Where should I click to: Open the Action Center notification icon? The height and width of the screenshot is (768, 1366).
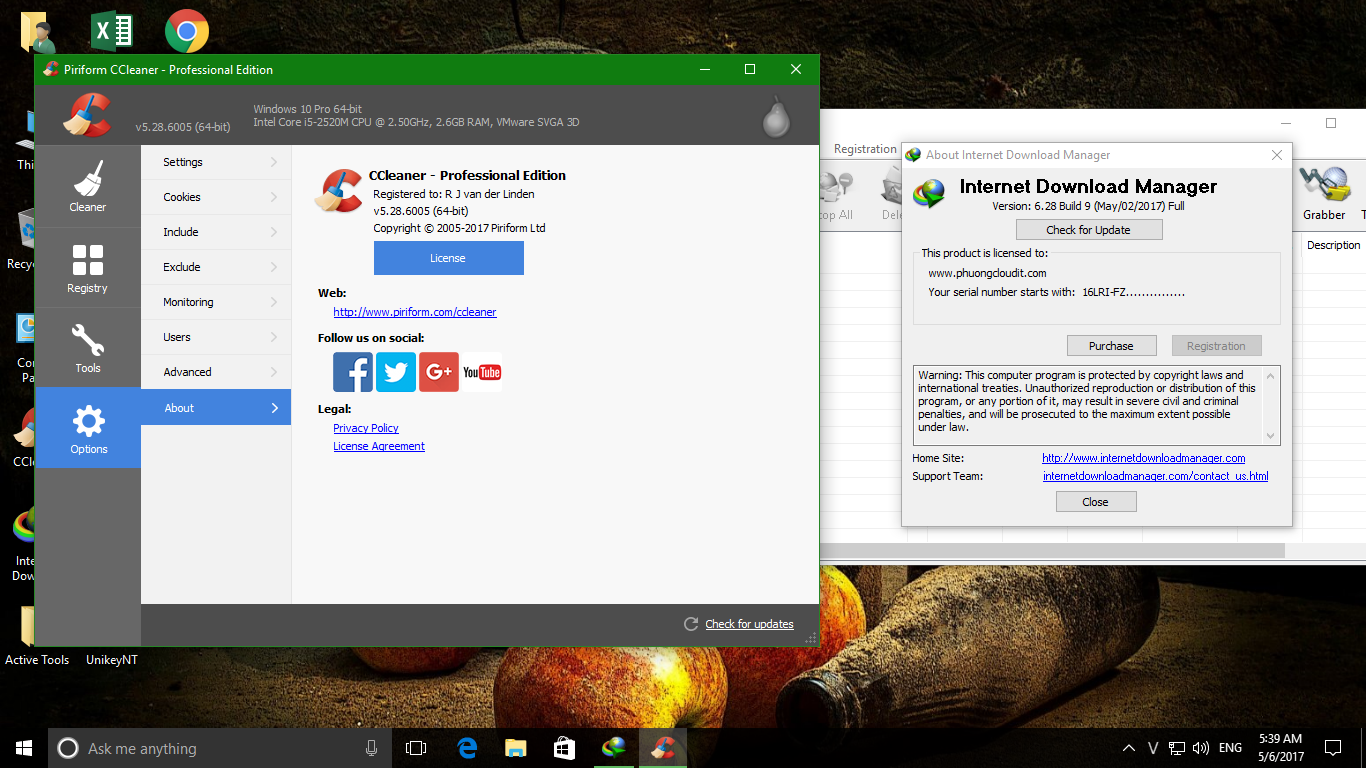1333,748
